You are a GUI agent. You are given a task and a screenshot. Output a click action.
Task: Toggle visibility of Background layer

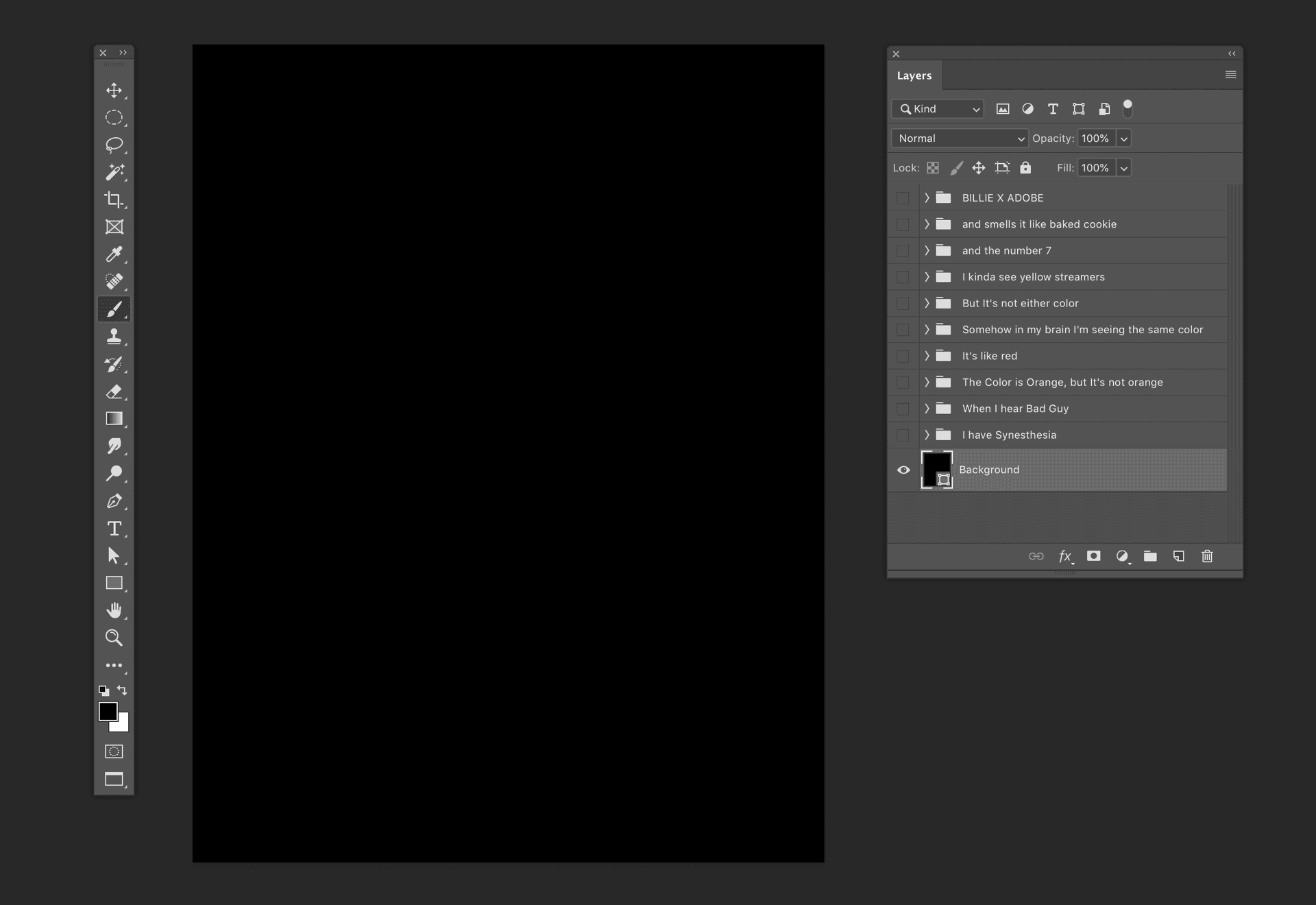[x=903, y=469]
